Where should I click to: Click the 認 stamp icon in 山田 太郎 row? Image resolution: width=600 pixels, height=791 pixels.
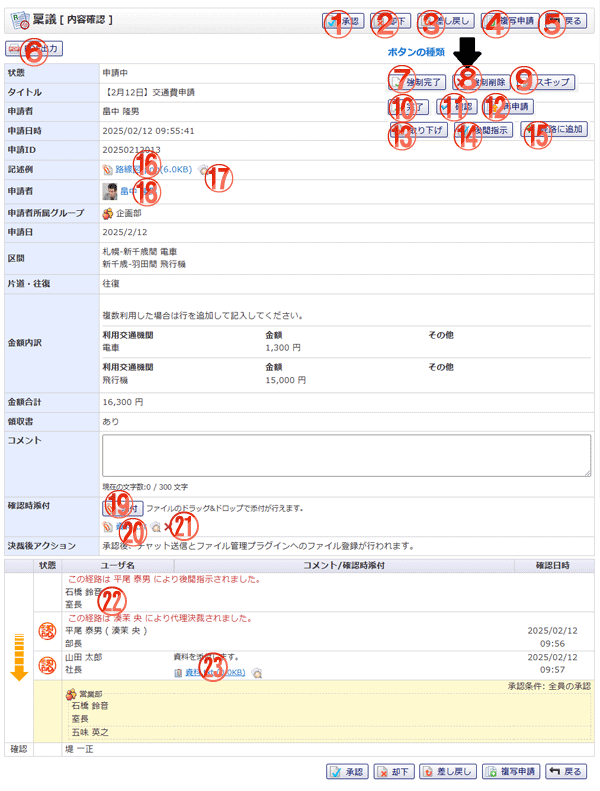coord(47,665)
